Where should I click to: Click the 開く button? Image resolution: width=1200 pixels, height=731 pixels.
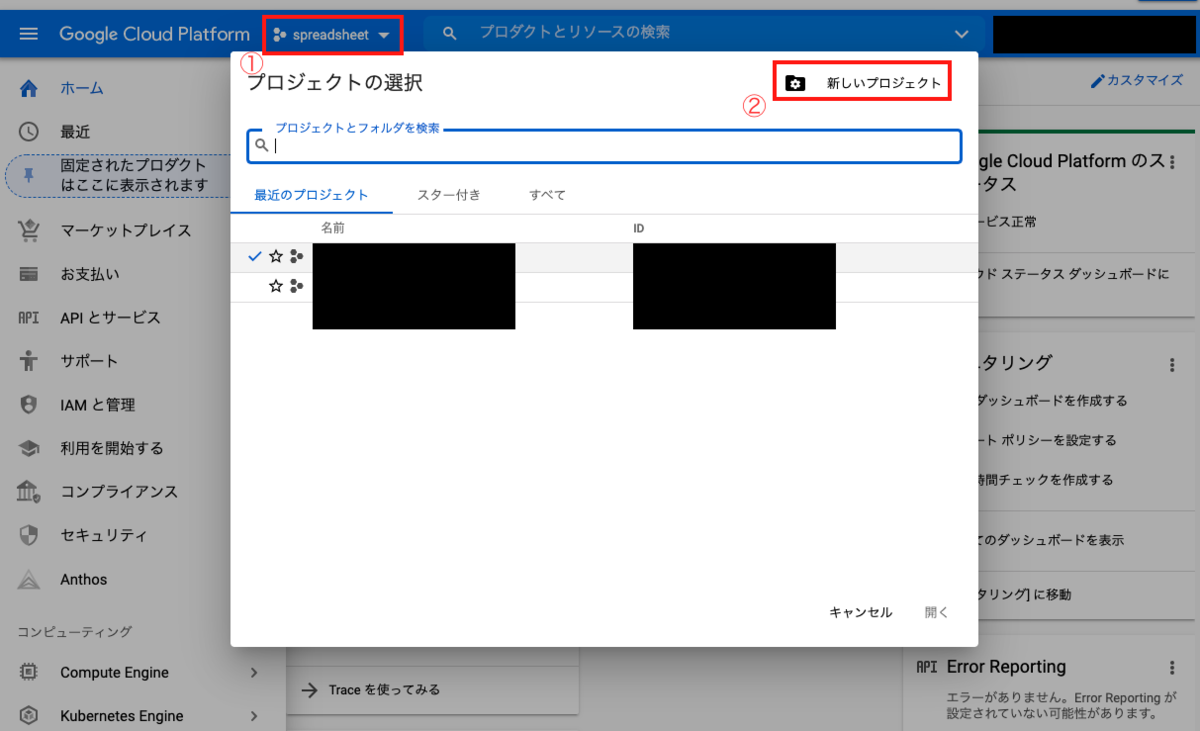pos(937,612)
